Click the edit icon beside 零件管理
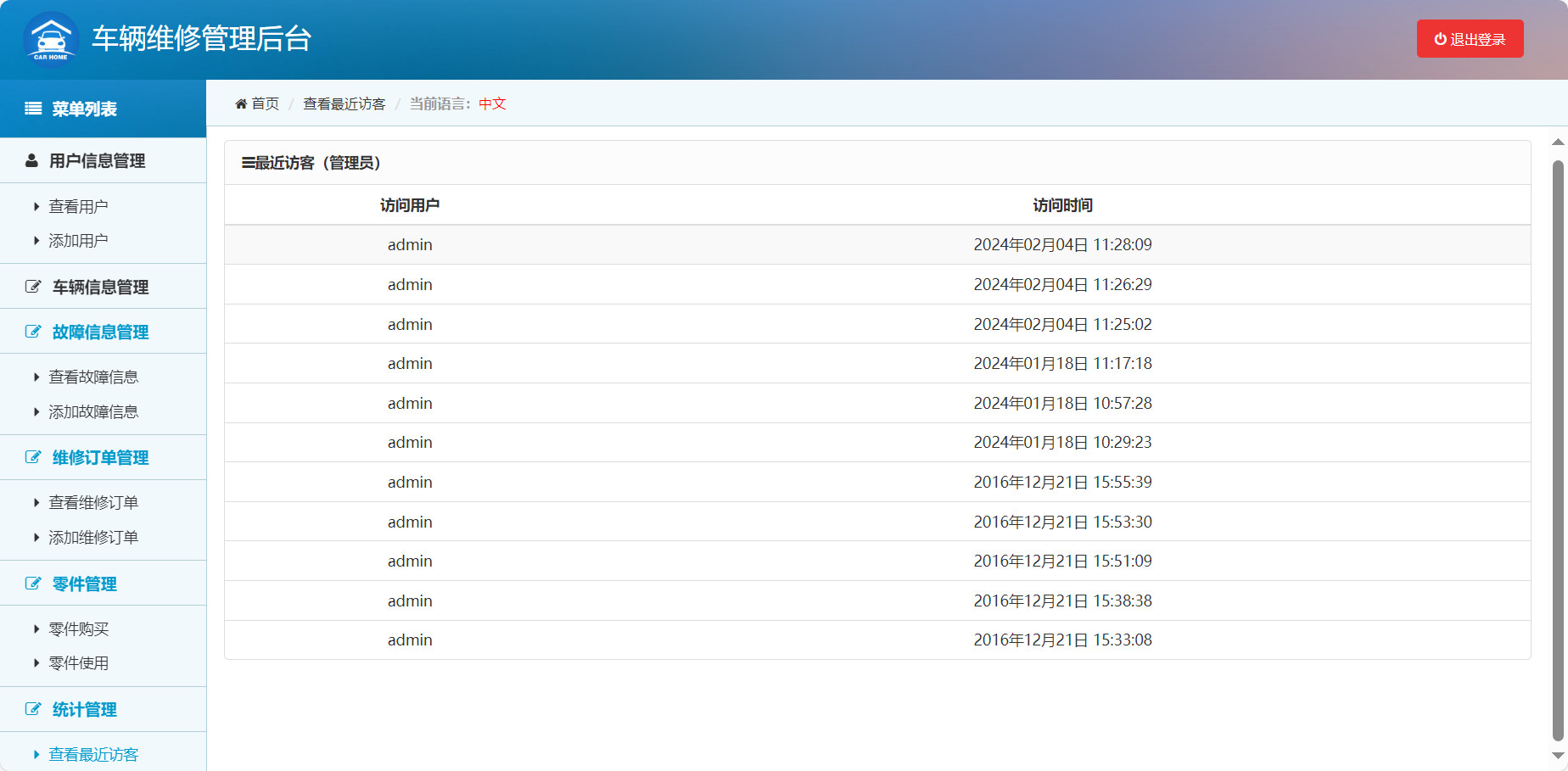1568x771 pixels. (33, 584)
